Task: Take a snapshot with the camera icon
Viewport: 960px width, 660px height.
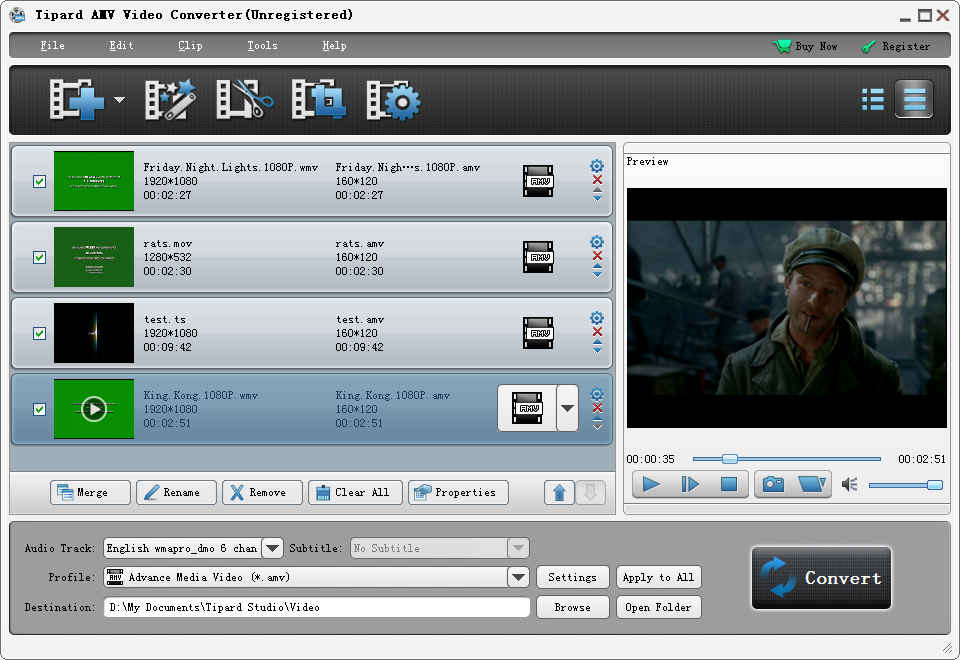Action: [773, 484]
